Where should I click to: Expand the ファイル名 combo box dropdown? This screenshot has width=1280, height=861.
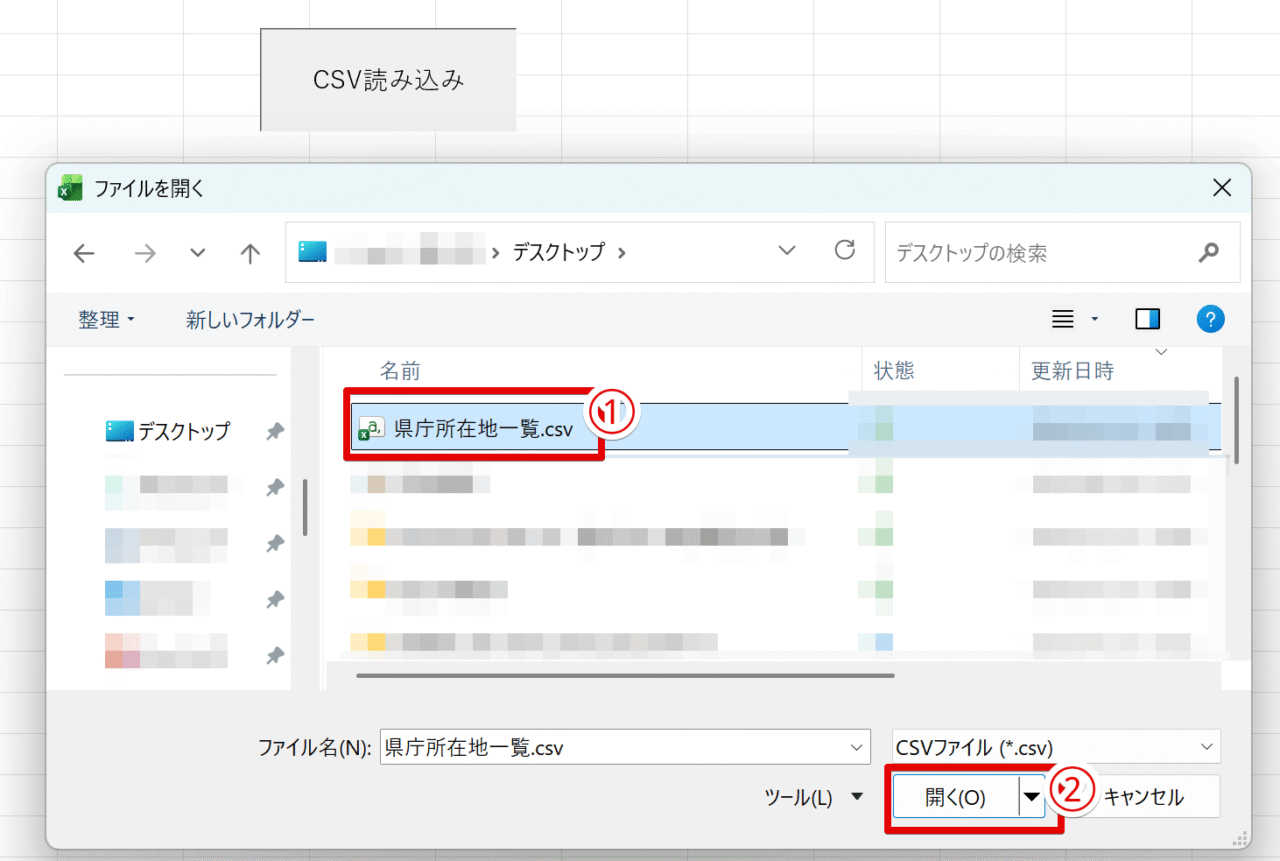[855, 746]
